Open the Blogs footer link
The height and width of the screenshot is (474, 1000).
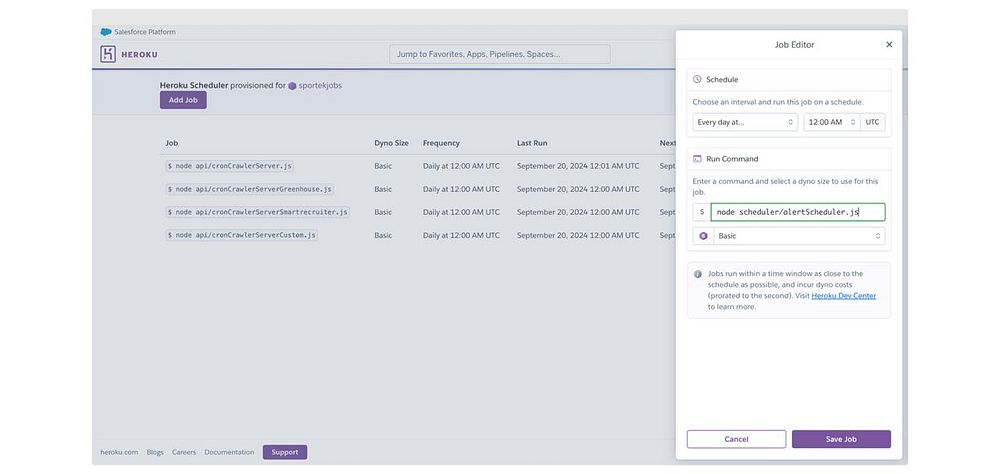pos(155,452)
